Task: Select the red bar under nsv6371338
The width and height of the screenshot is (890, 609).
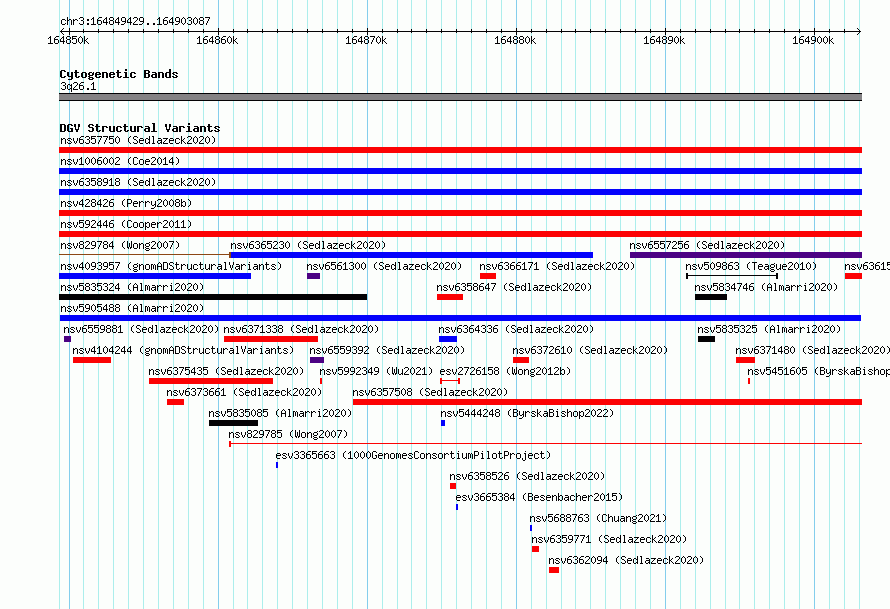Action: coord(271,339)
